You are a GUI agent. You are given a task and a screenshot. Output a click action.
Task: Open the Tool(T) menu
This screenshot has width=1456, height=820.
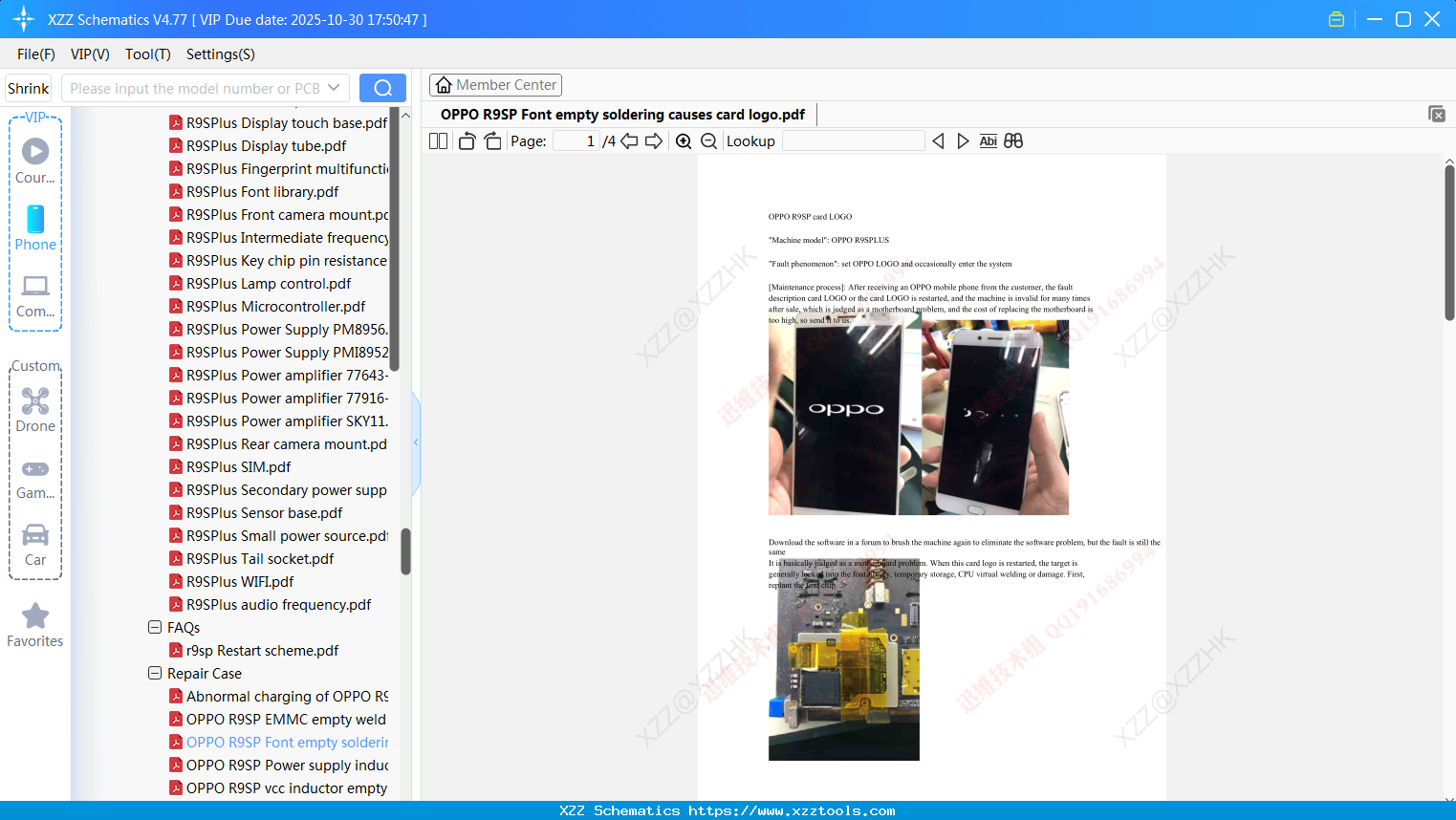click(x=148, y=54)
